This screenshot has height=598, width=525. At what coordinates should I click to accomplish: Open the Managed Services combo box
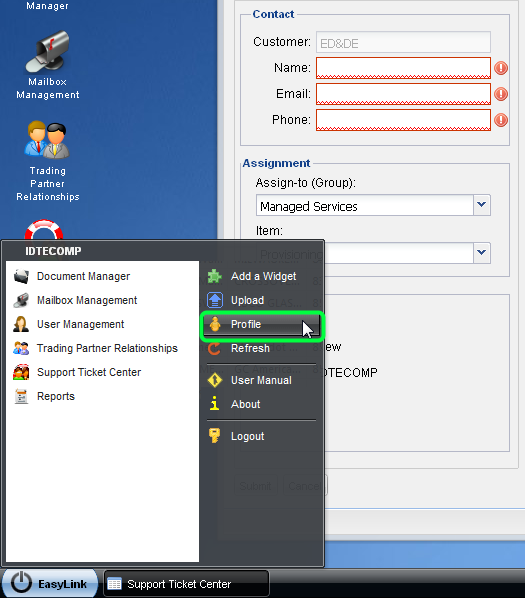coord(373,206)
